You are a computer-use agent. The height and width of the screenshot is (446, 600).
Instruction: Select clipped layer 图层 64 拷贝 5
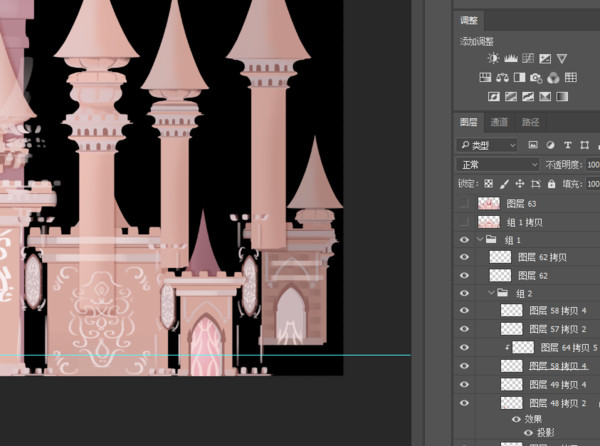[569, 347]
